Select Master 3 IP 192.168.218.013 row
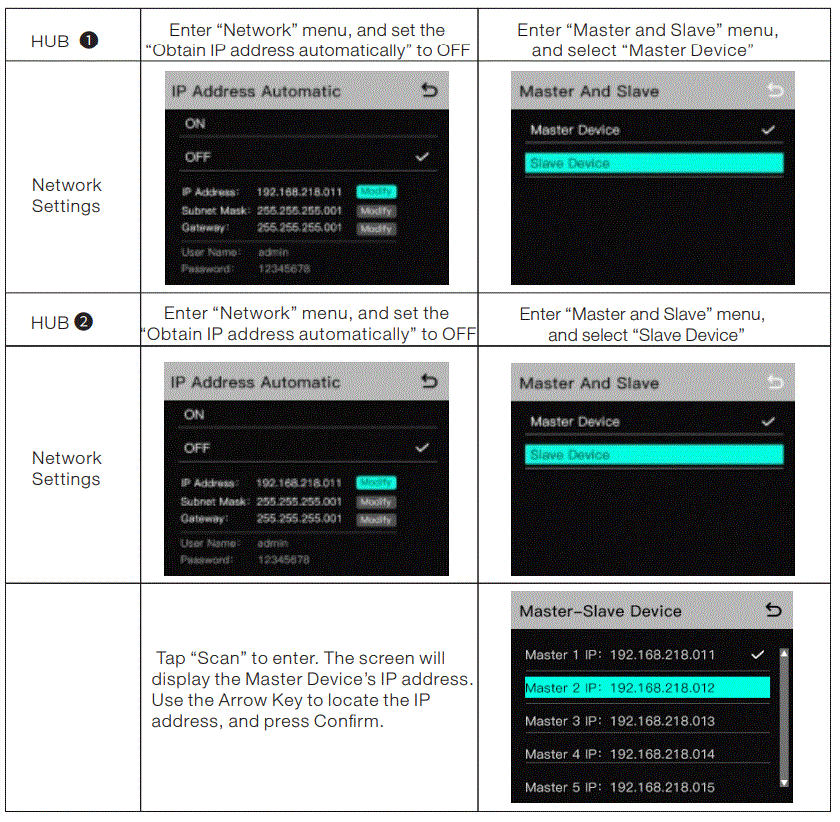Image resolution: width=840 pixels, height=822 pixels. click(647, 721)
